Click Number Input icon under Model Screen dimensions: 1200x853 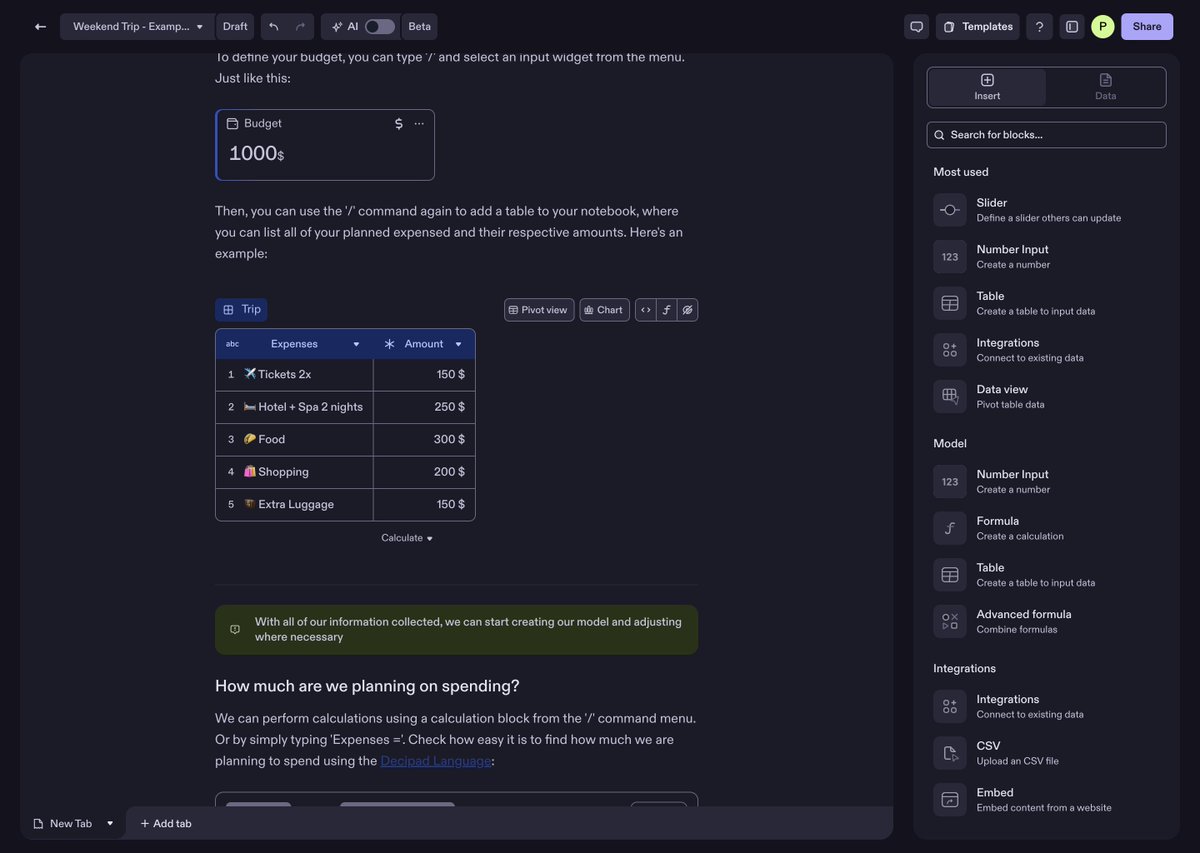click(950, 482)
